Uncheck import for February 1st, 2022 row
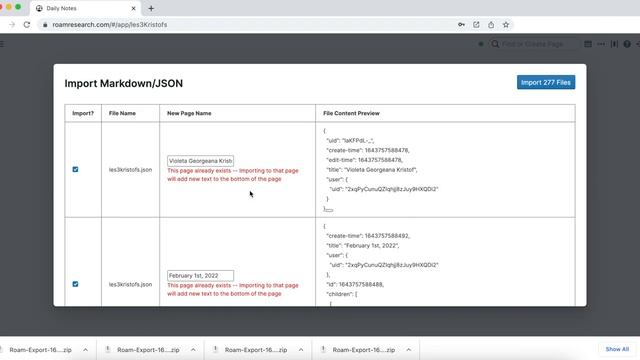Viewport: 640px width, 360px height. [75, 284]
